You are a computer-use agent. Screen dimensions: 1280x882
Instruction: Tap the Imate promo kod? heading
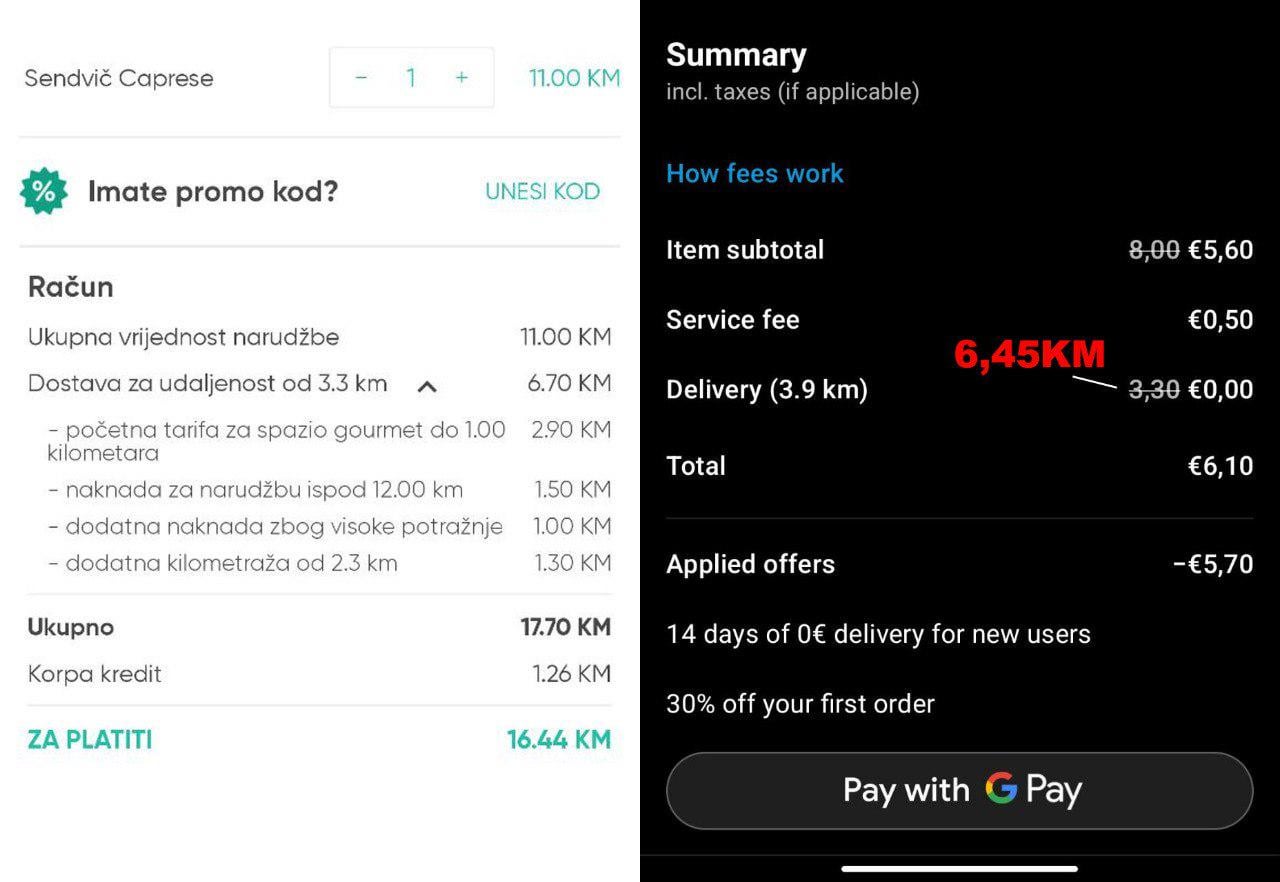pyautogui.click(x=212, y=192)
